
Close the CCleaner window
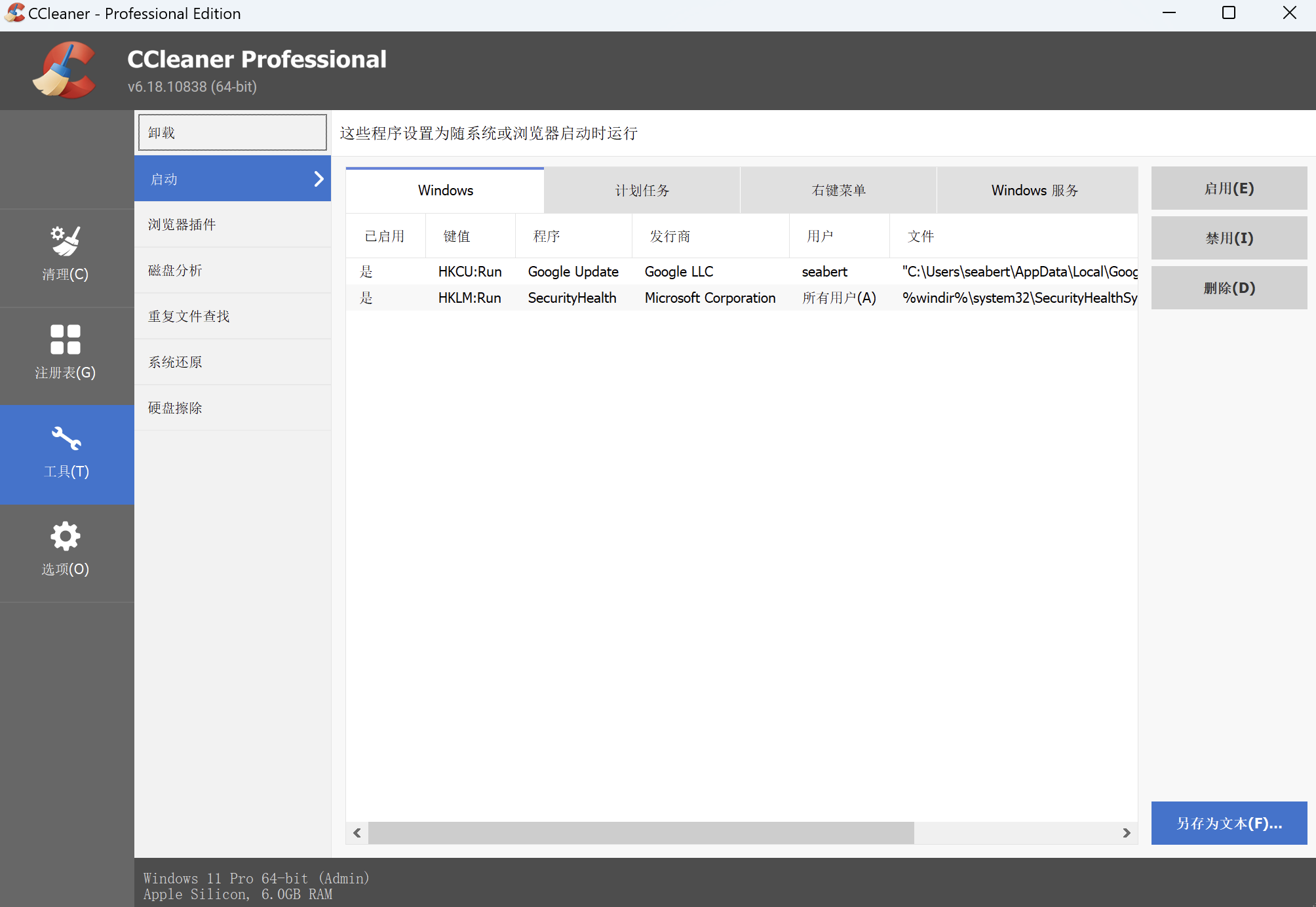point(1289,13)
